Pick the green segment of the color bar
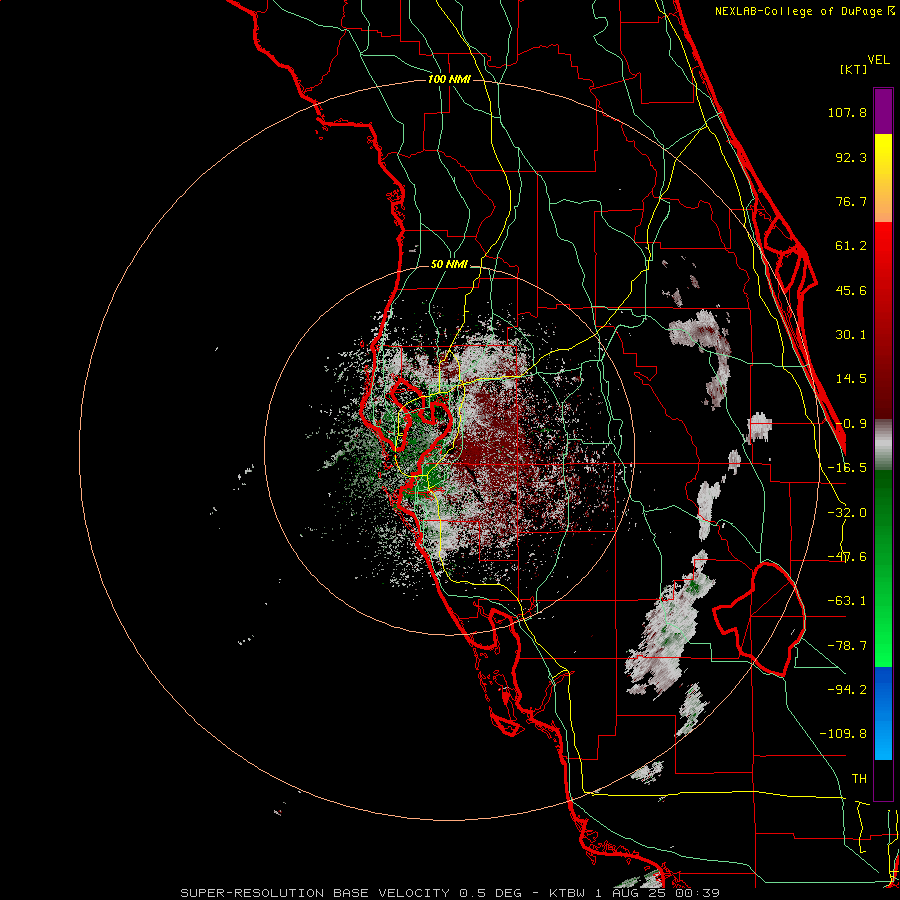The image size is (900, 900). pyautogui.click(x=883, y=568)
